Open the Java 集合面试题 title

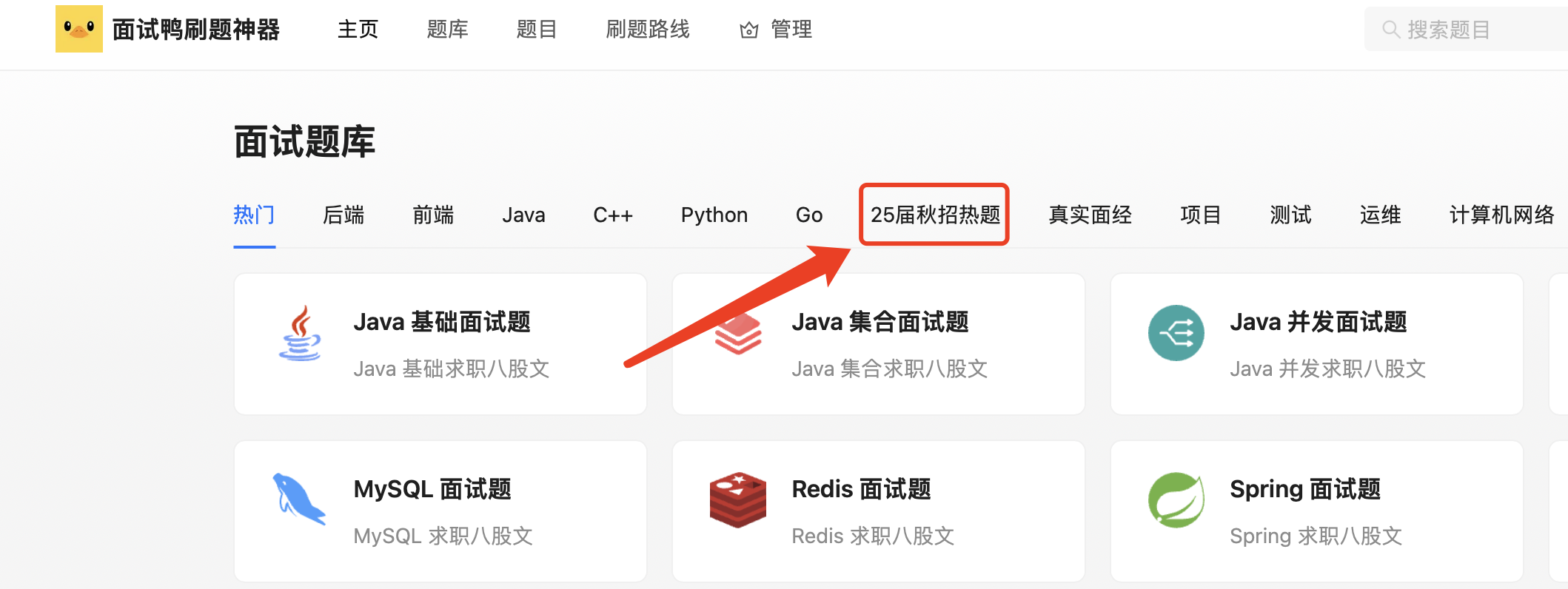pos(880,322)
